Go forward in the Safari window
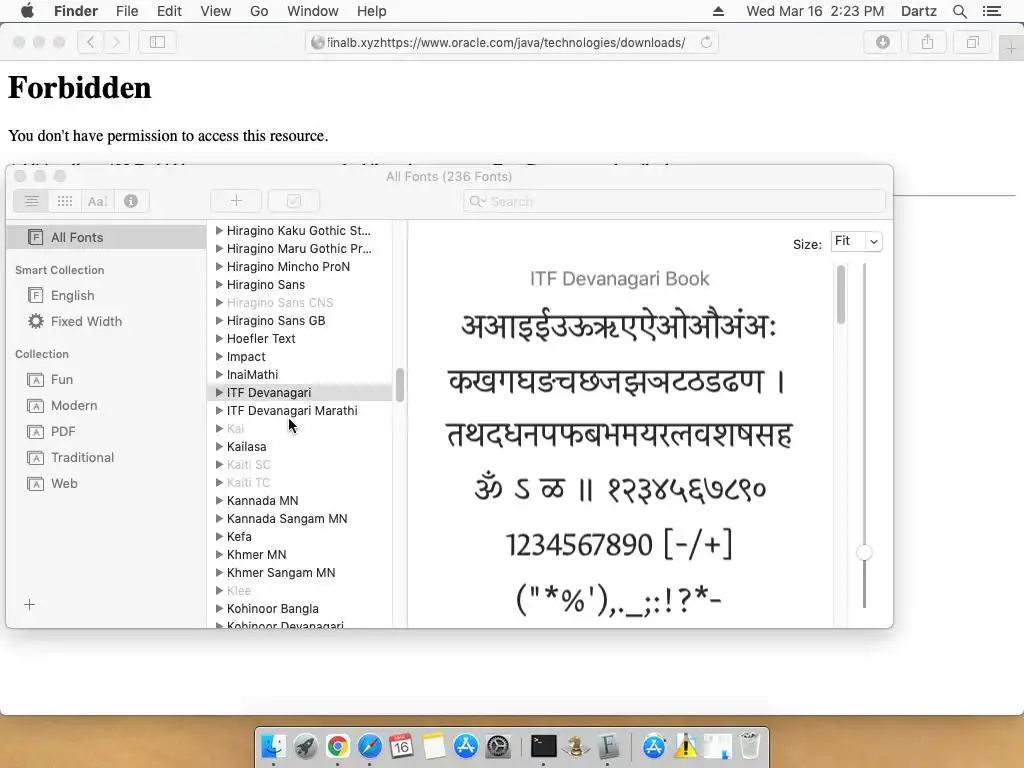1024x768 pixels. click(x=116, y=42)
